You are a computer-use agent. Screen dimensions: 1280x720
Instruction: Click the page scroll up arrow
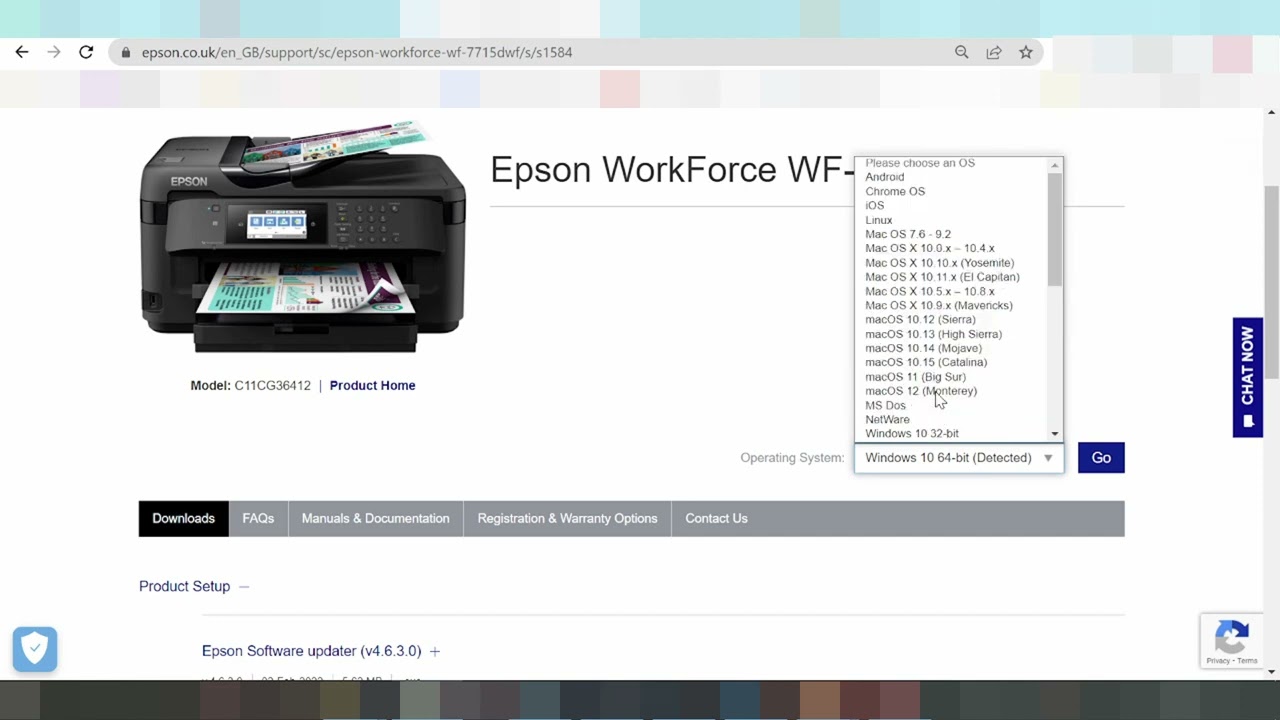tap(1271, 113)
